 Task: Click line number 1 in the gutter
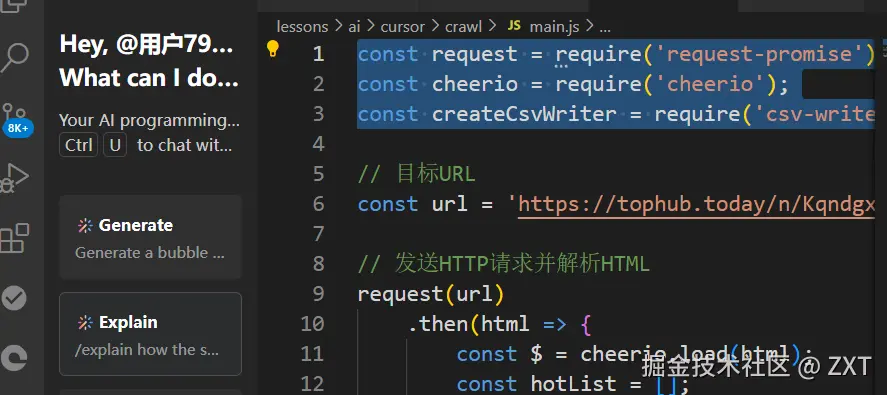click(318, 54)
